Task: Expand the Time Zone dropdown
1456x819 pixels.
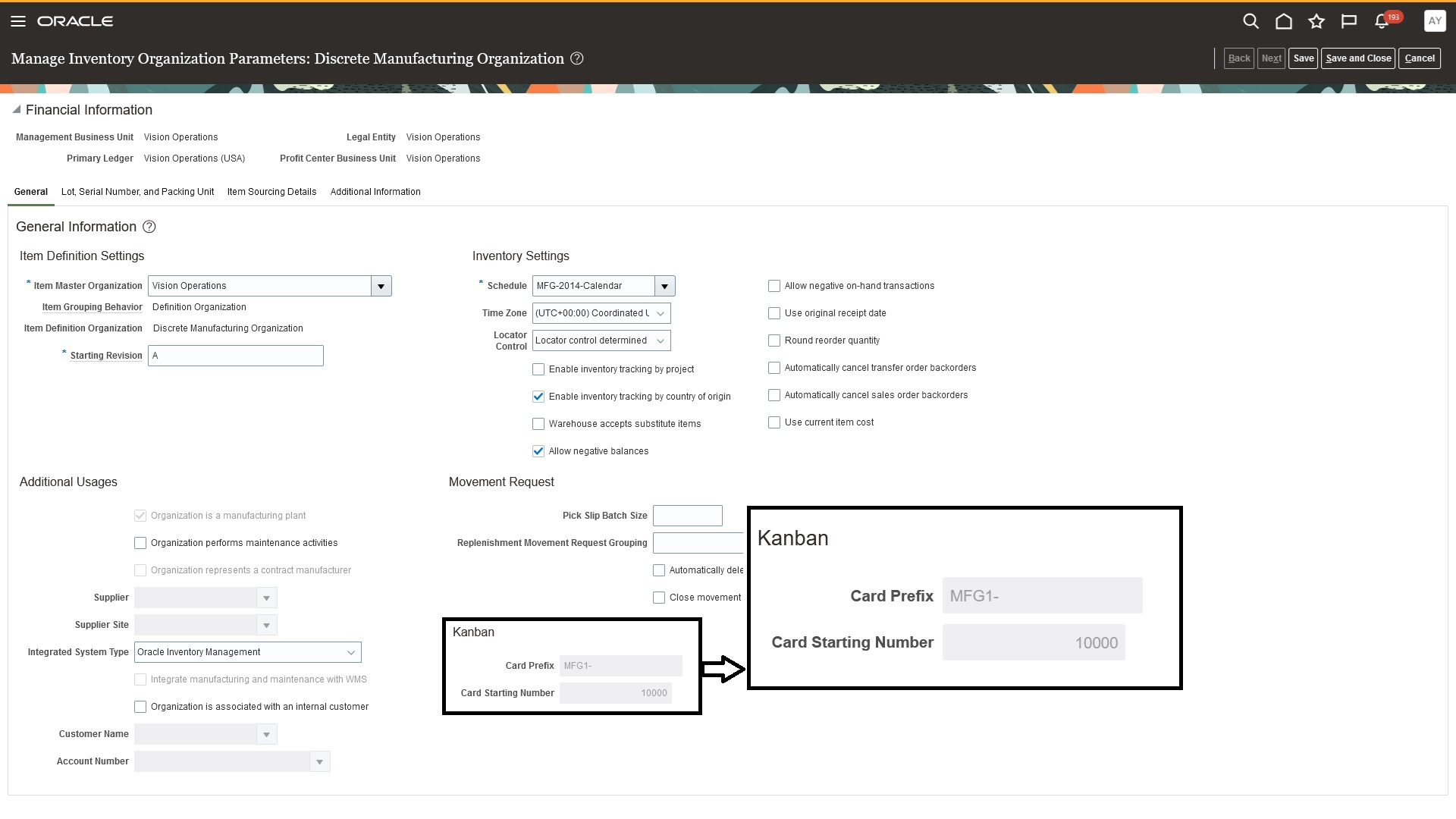Action: [x=660, y=313]
